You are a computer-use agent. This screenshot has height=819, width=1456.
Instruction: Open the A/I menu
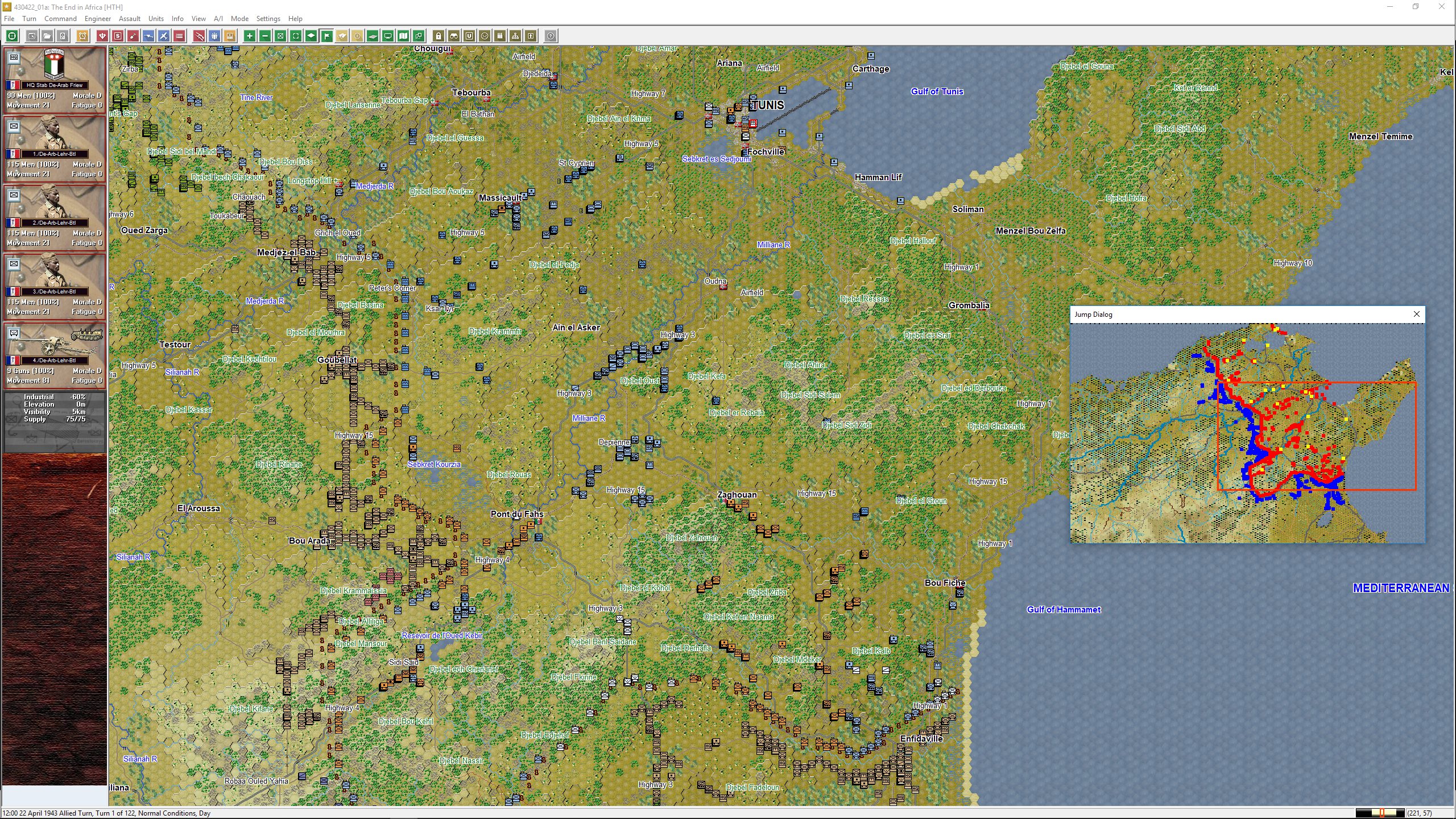pos(218,18)
